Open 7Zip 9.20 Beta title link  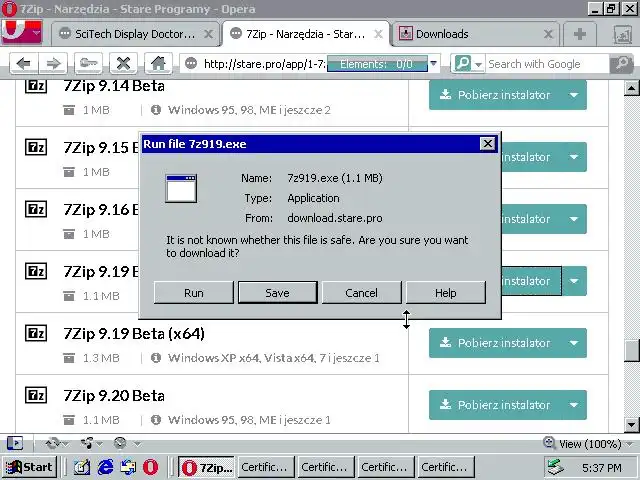click(114, 396)
